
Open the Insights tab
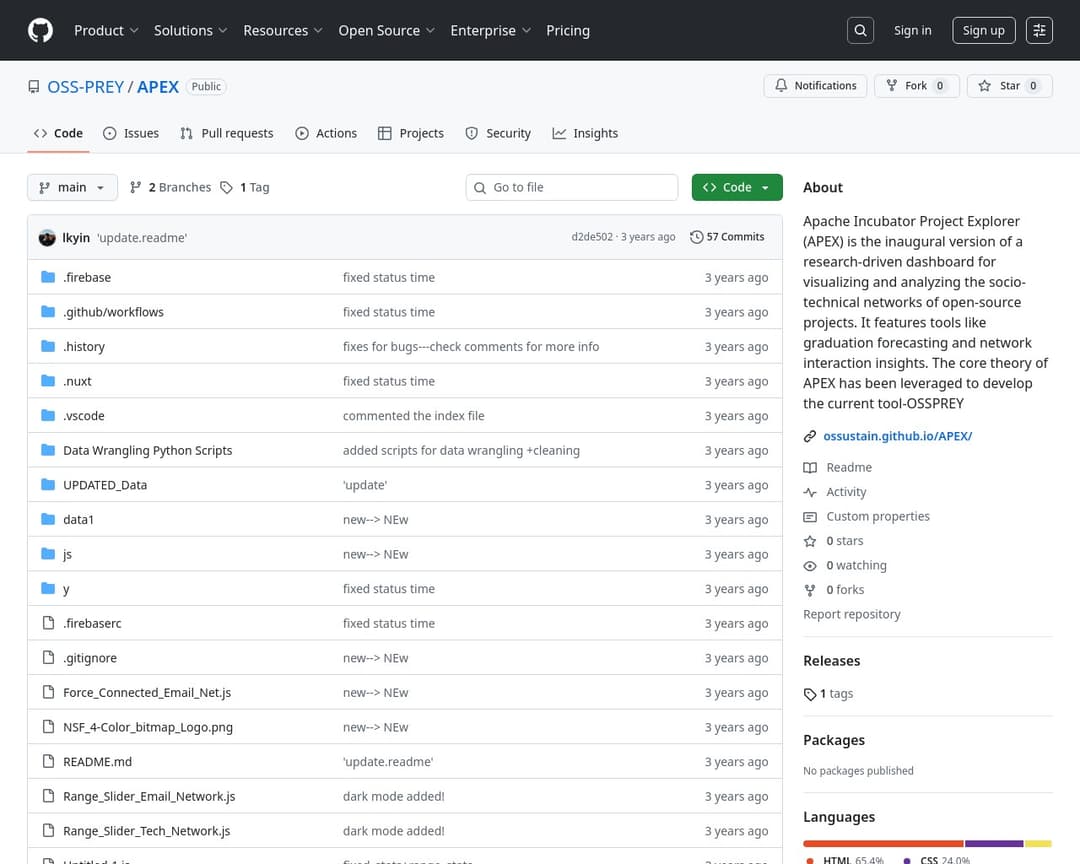click(x=585, y=133)
